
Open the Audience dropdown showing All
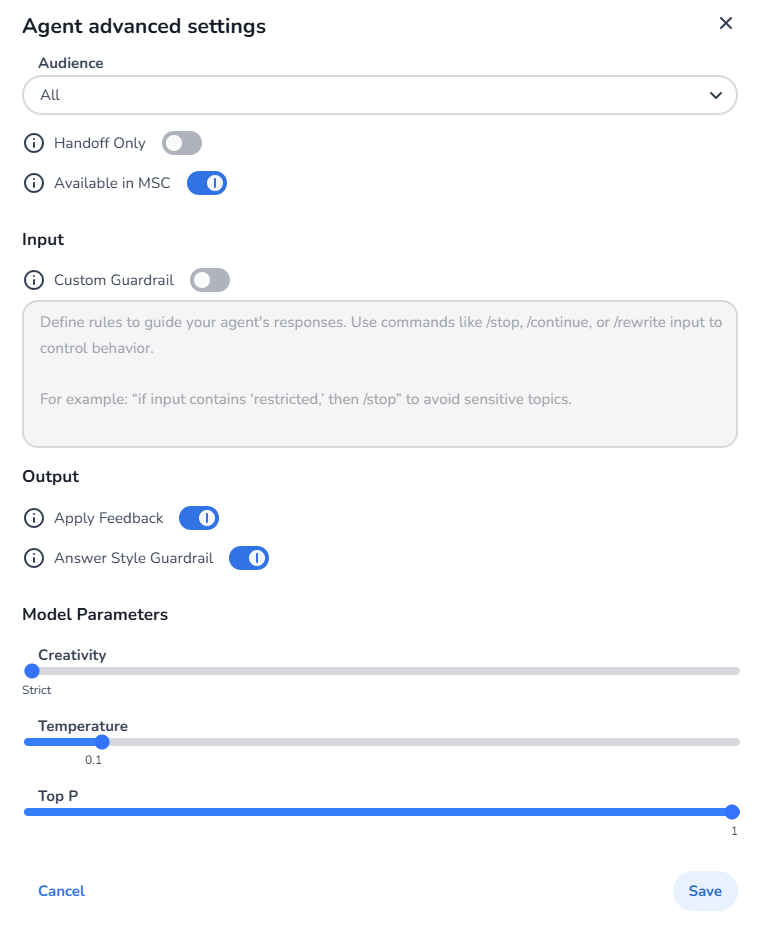point(380,95)
